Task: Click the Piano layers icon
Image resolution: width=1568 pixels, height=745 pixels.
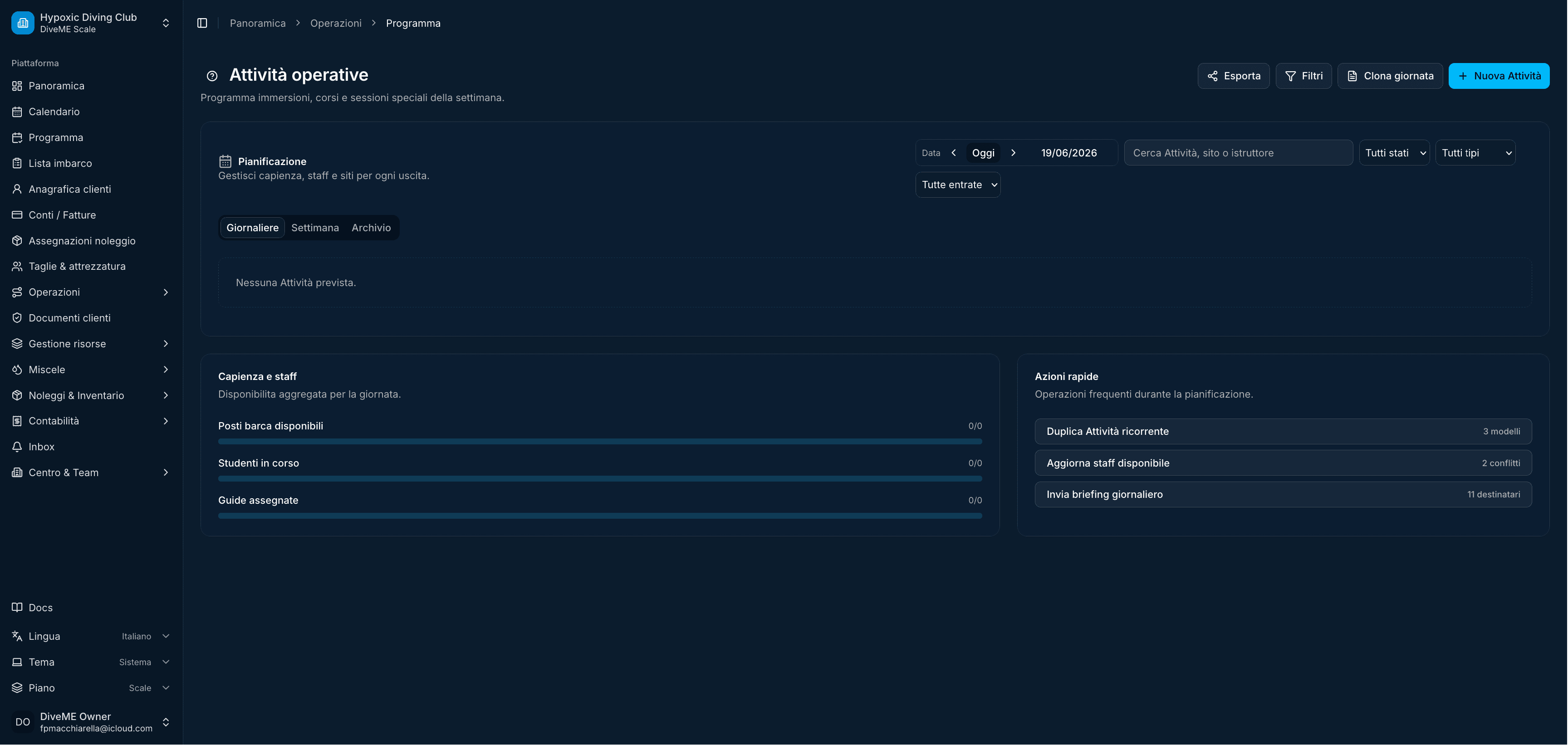Action: tap(17, 688)
